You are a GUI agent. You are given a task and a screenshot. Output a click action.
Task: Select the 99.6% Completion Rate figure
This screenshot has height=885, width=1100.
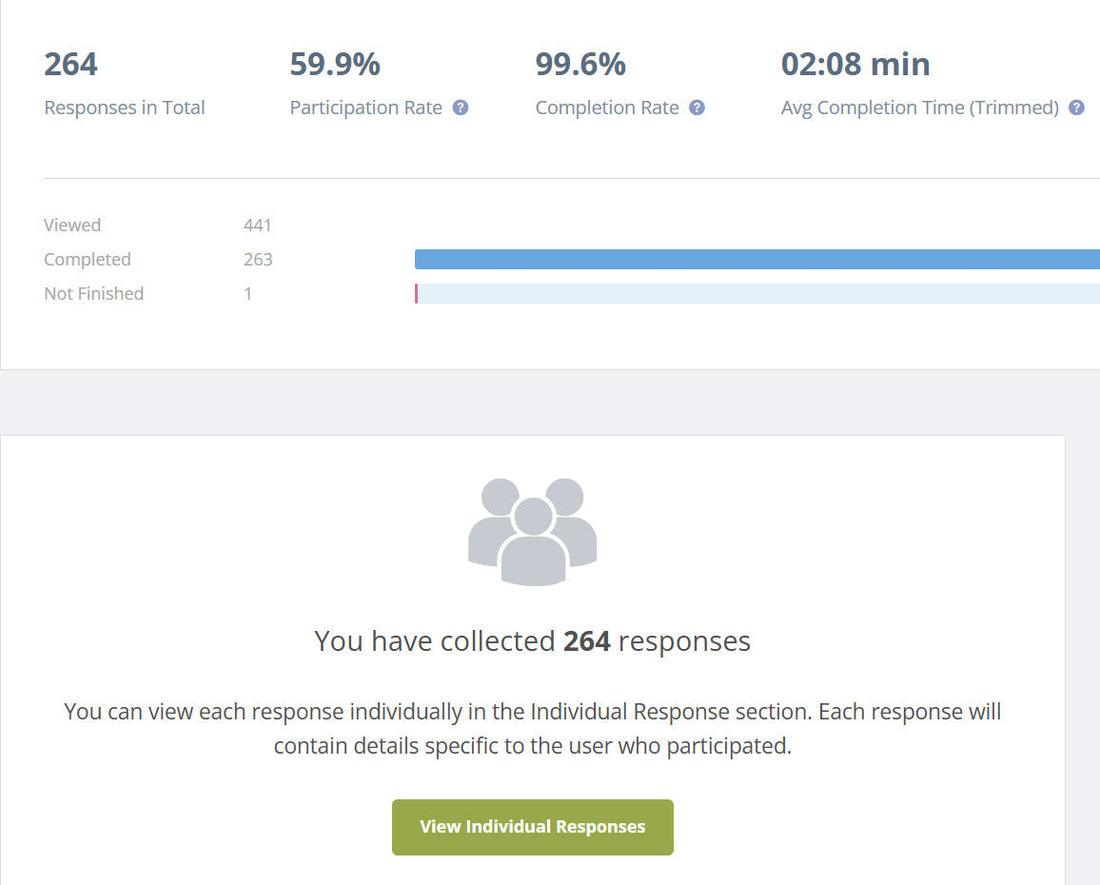pos(580,63)
